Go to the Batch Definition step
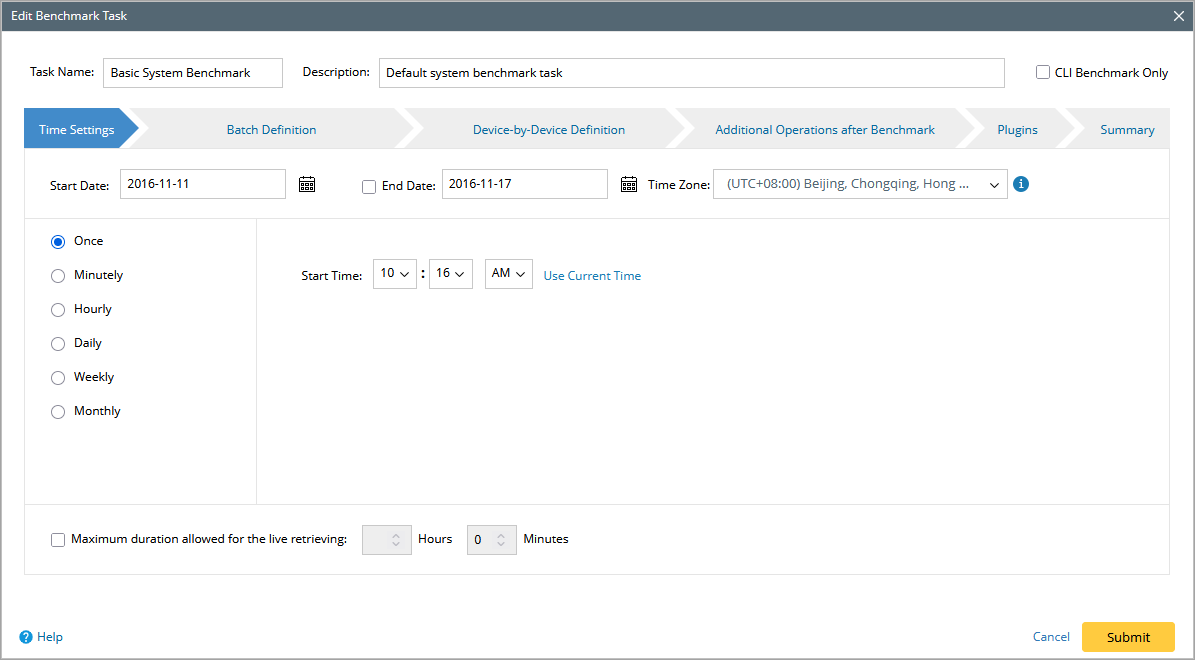The height and width of the screenshot is (660, 1195). pos(271,130)
